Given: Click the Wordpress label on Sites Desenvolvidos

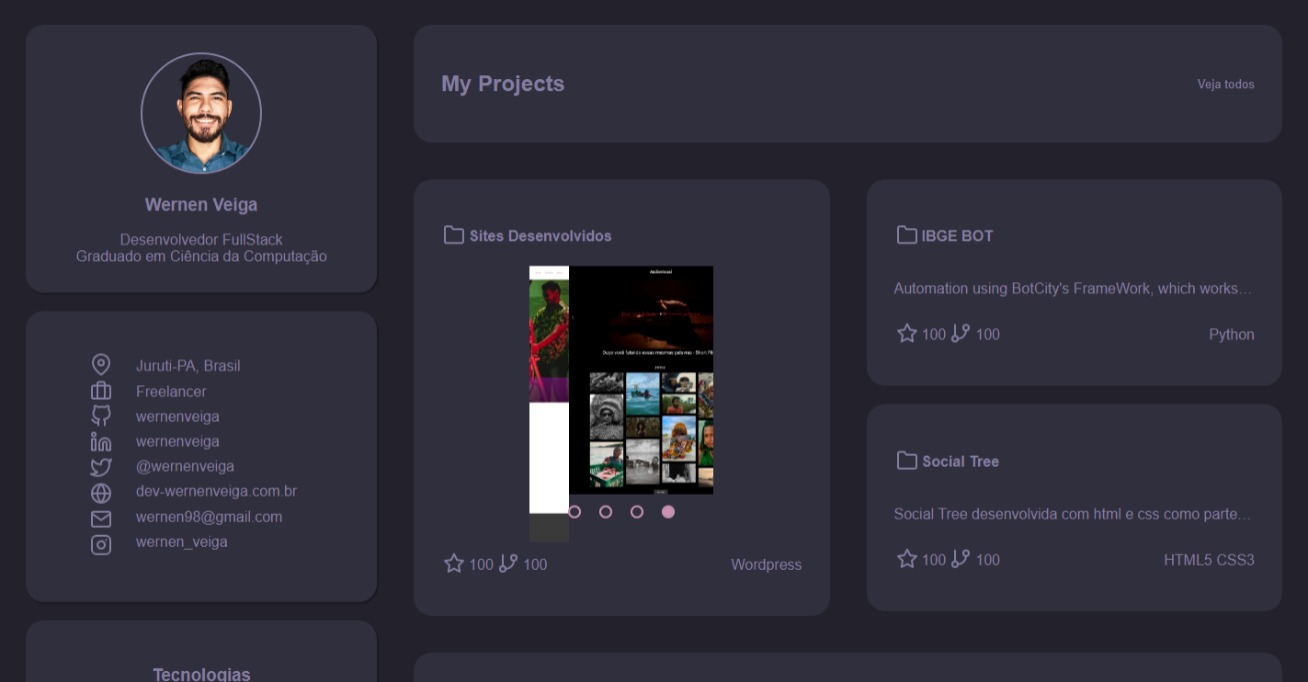Looking at the screenshot, I should pyautogui.click(x=766, y=565).
